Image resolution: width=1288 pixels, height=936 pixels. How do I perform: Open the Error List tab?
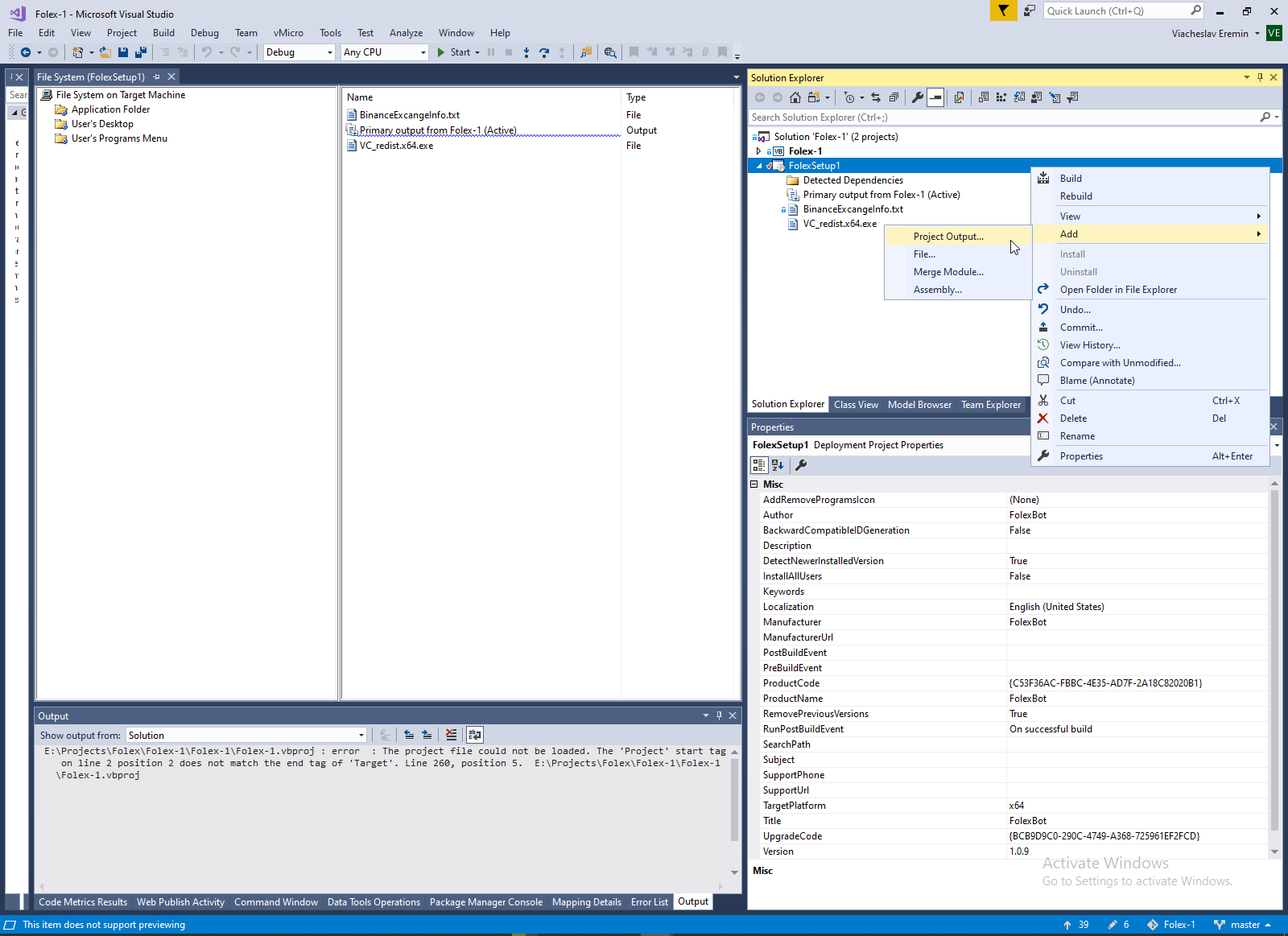pos(649,902)
